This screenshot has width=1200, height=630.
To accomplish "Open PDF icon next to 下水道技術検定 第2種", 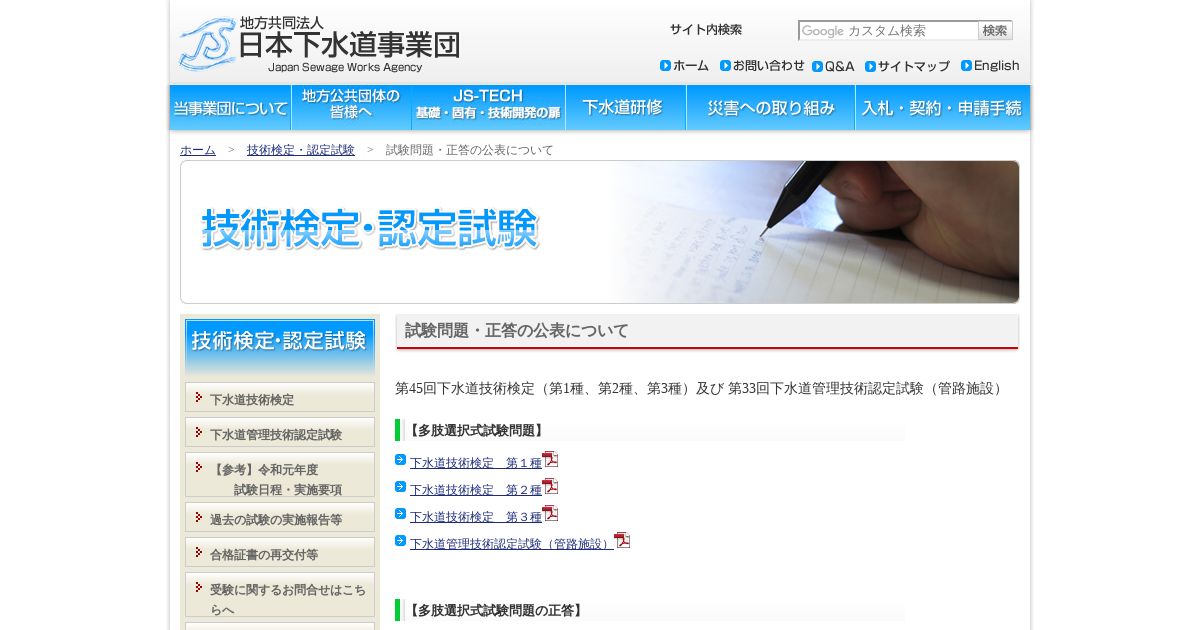I will [550, 486].
